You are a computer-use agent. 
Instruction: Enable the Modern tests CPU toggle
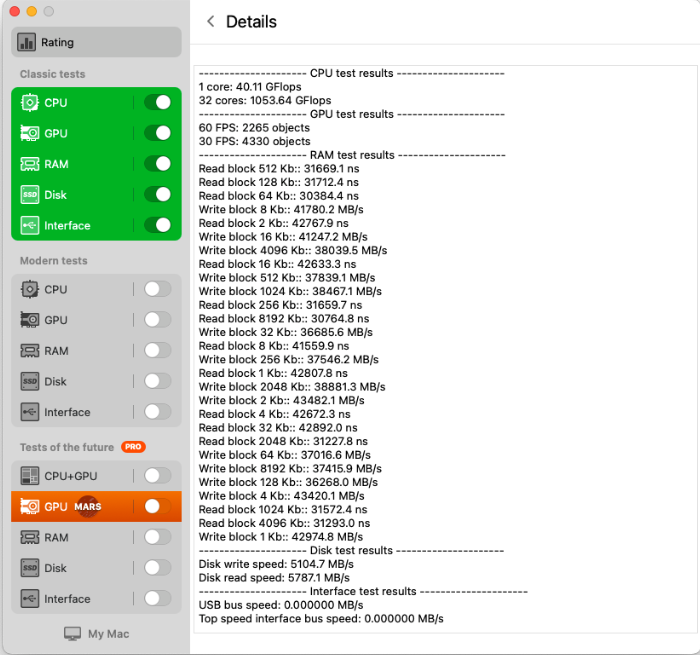click(158, 289)
